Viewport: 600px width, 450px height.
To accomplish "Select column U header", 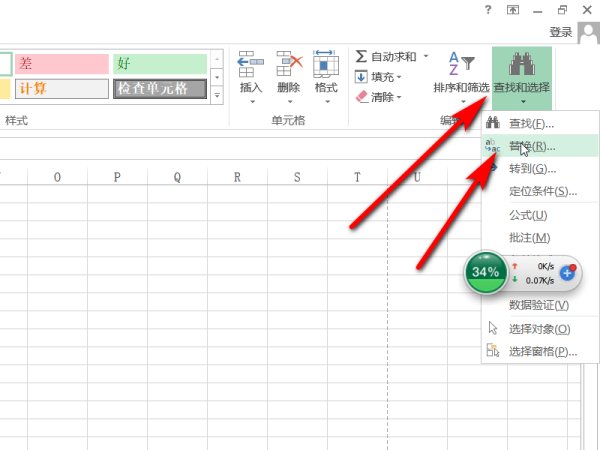I will coord(417,177).
